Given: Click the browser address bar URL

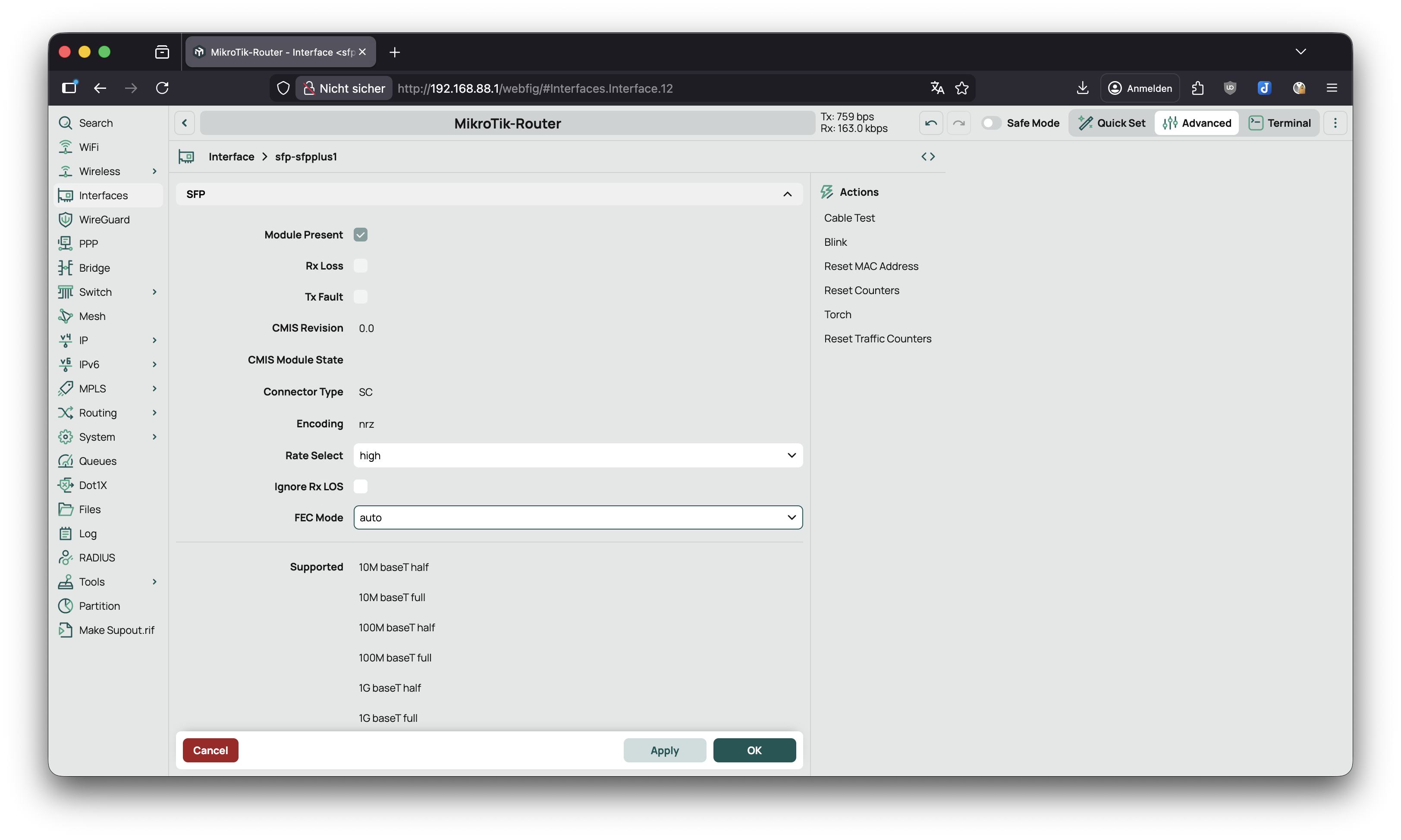Looking at the screenshot, I should tap(534, 88).
